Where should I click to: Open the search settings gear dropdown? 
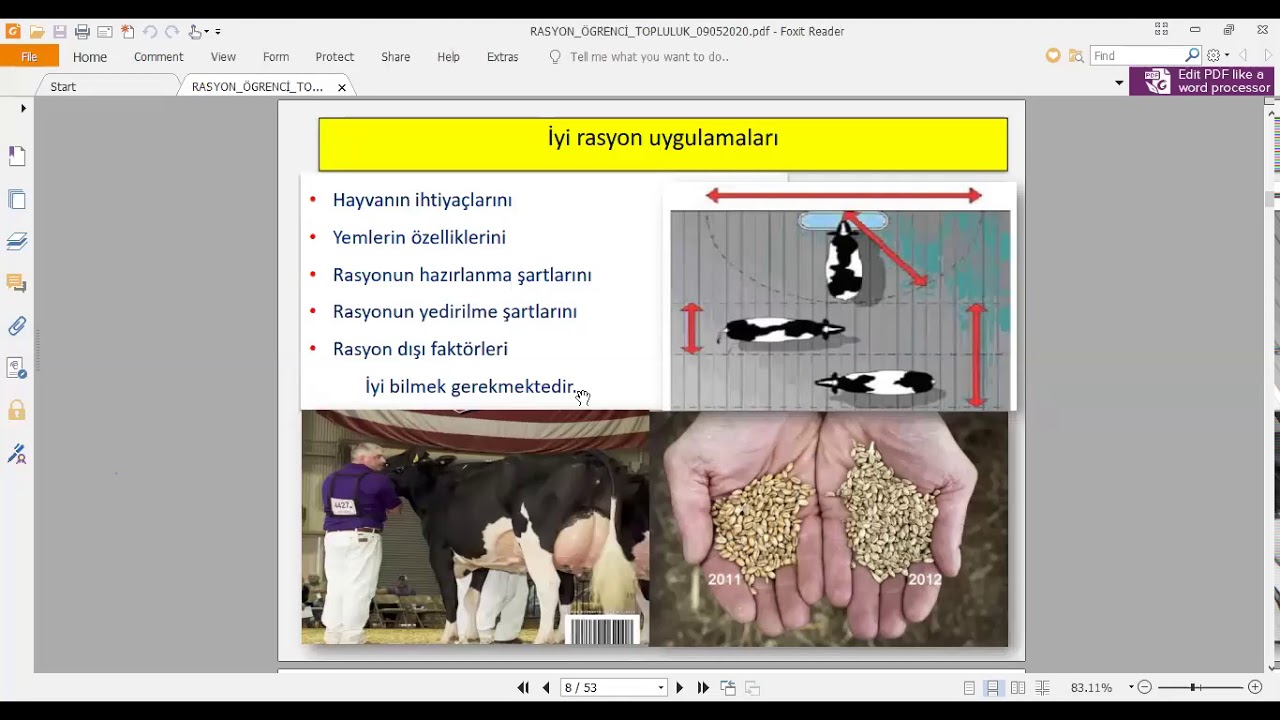[x=1217, y=56]
